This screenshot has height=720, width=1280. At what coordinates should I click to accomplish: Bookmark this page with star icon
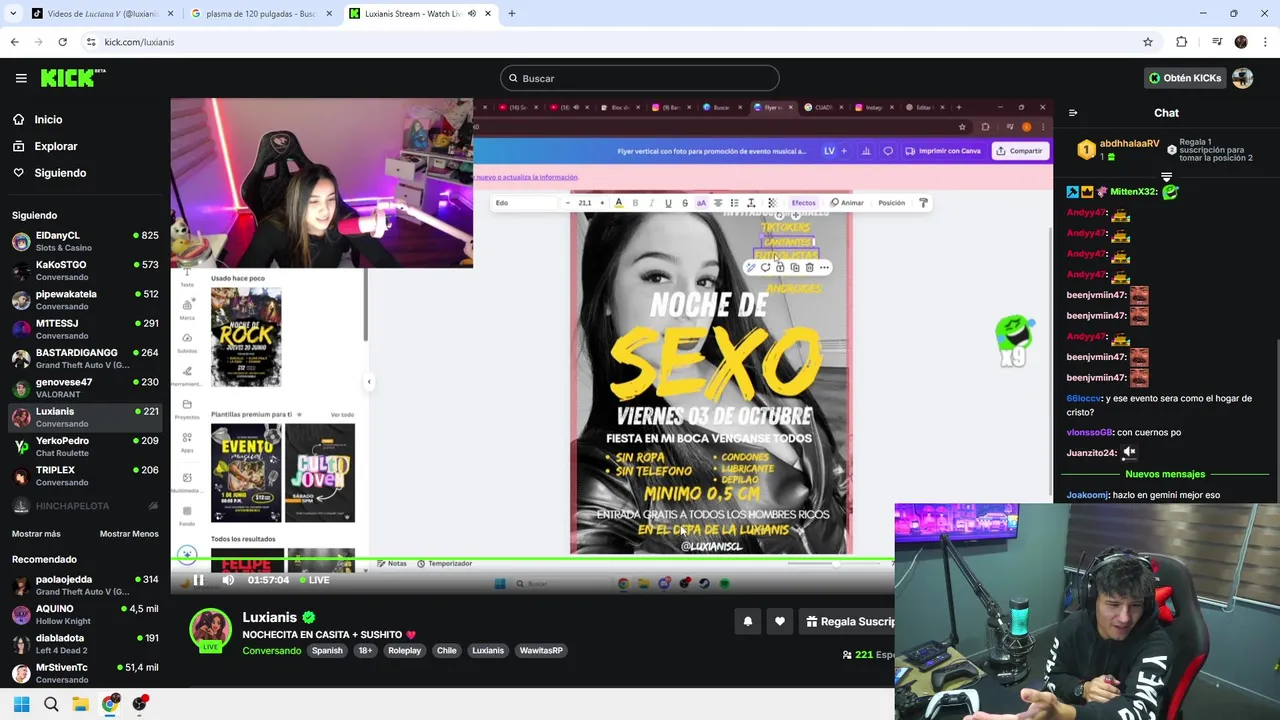(x=1148, y=42)
